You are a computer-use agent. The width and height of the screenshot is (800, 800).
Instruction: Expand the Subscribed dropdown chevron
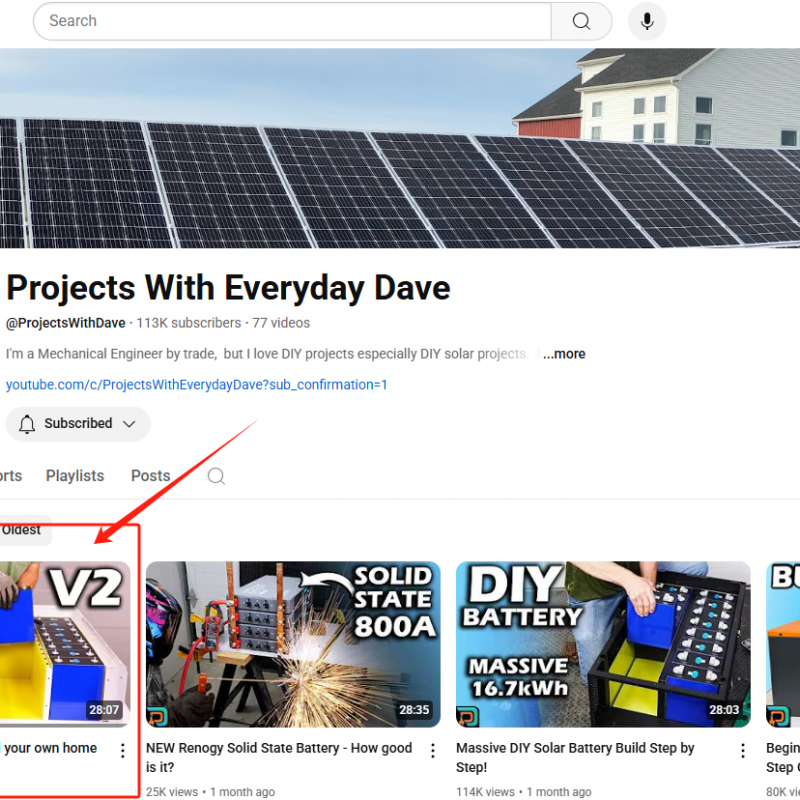tap(129, 424)
